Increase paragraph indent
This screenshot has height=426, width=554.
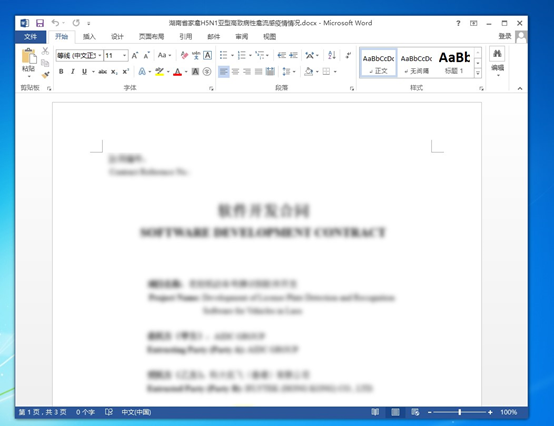(294, 55)
